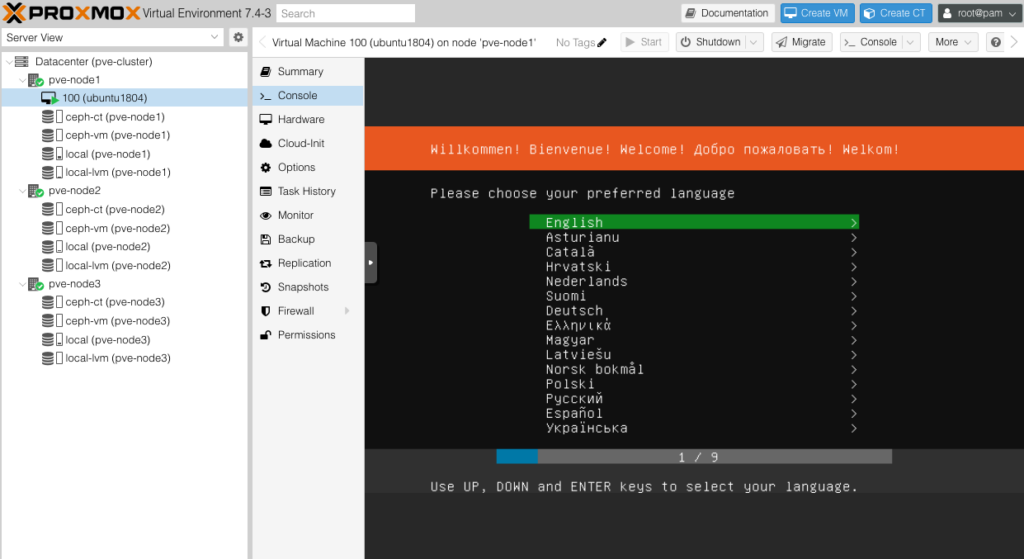Open Shutdown options dropdown arrow
The image size is (1024, 559).
[754, 42]
